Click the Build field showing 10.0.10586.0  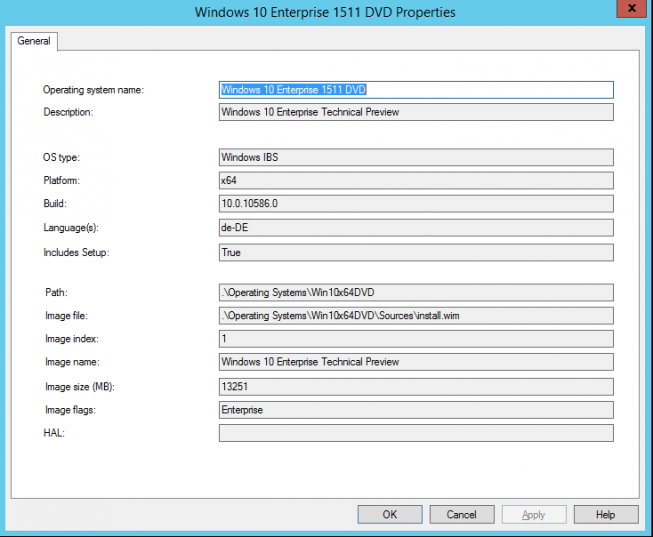point(416,204)
